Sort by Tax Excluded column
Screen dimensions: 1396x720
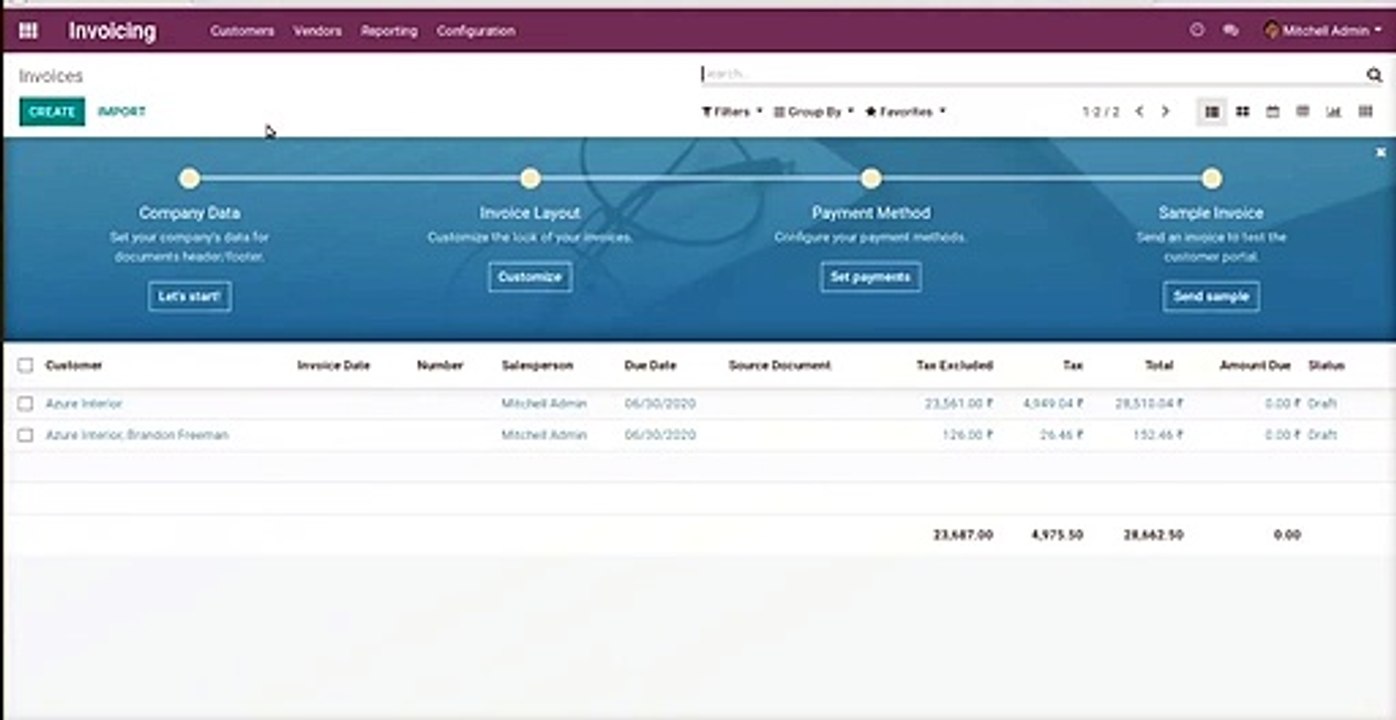pos(955,366)
